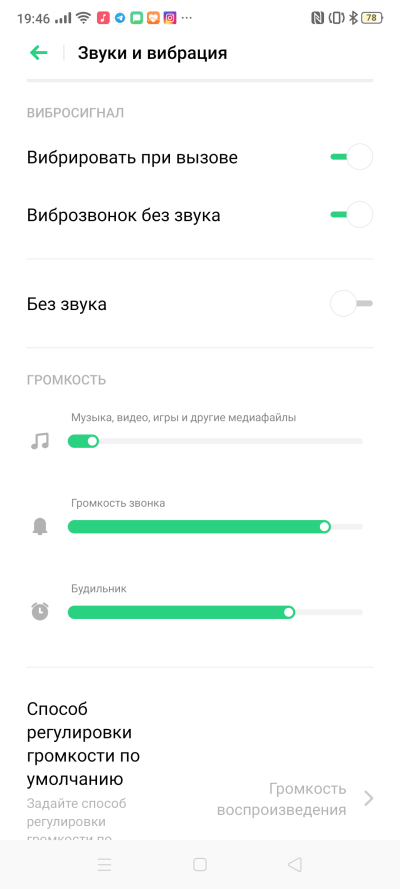400x889 pixels.
Task: Tap the battery indicator in status bar
Action: pos(372,18)
